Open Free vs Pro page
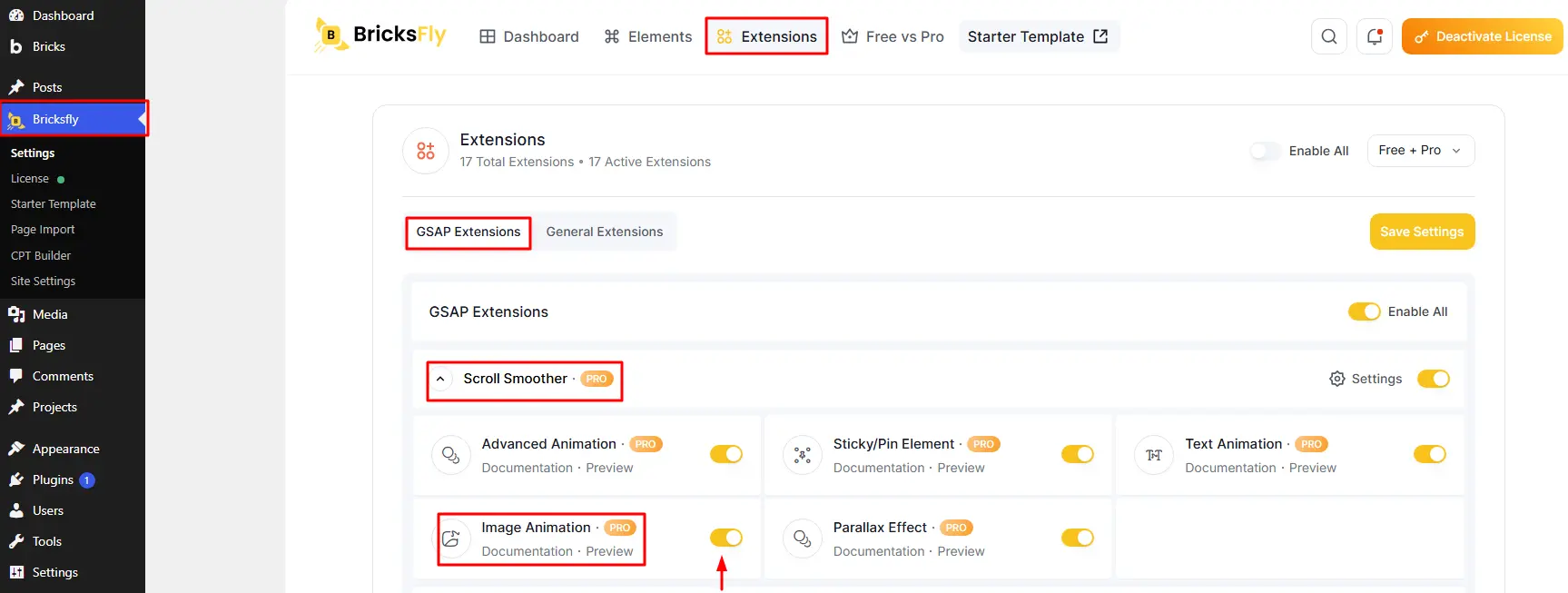 tap(892, 36)
